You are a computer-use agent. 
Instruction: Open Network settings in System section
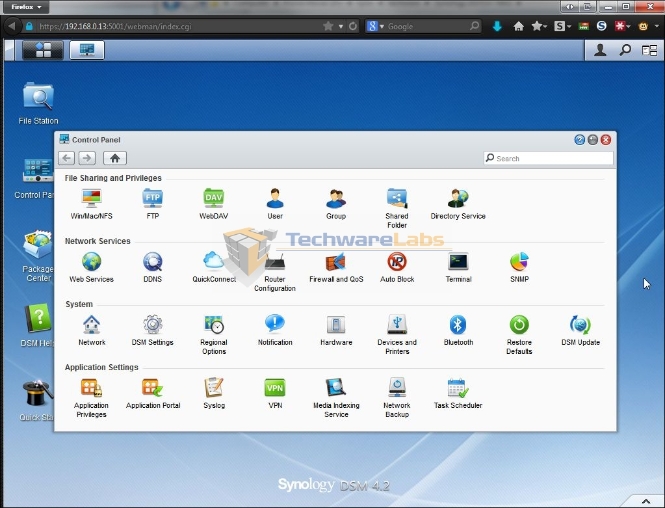91,330
